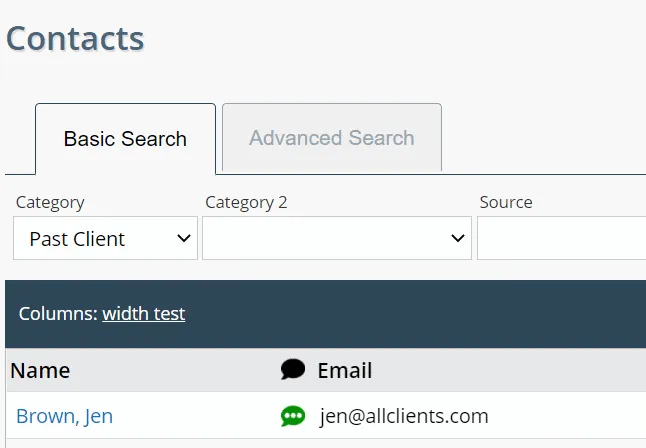646x448 pixels.
Task: Sort by the Name column header
Action: tap(40, 370)
